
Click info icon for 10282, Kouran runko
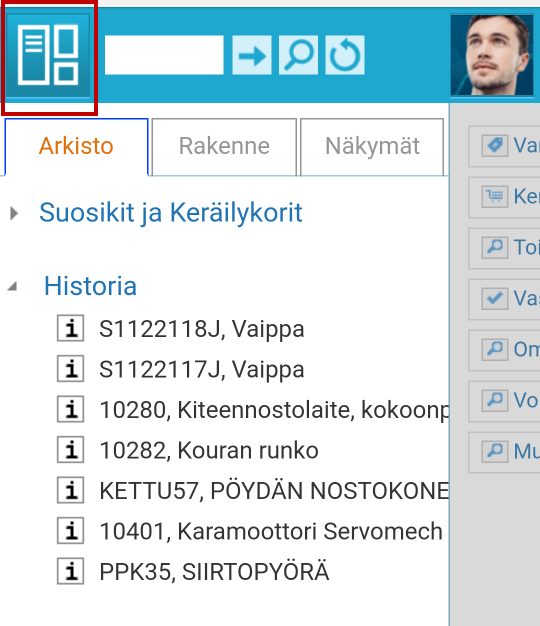[x=71, y=450]
